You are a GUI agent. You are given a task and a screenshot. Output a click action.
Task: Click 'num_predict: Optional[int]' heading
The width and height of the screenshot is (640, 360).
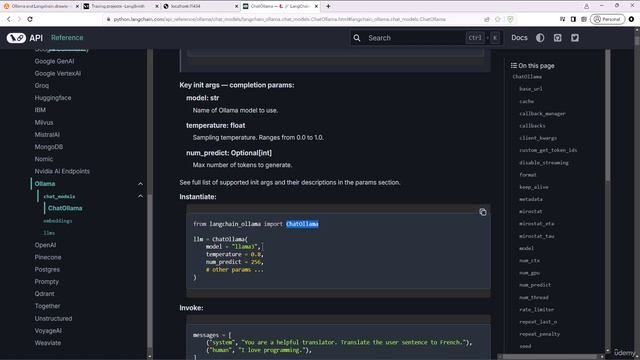coord(229,153)
